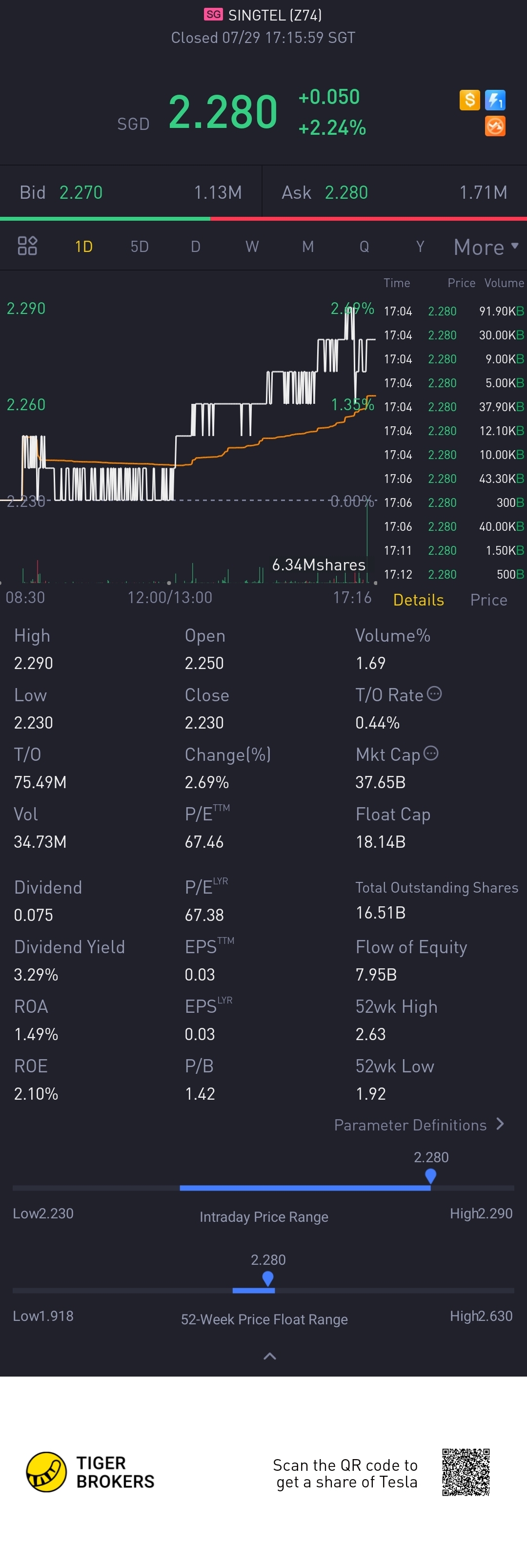Tap the Tiger Brokers logo
Screen dimensions: 527x1568
(x=46, y=1472)
